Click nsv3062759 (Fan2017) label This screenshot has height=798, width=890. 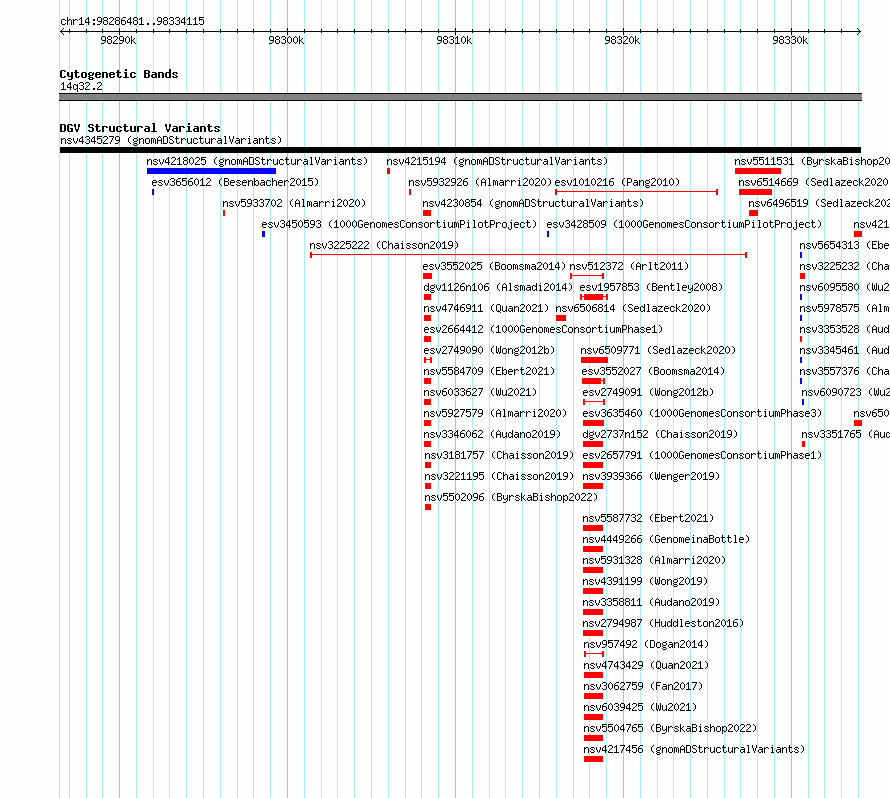643,686
